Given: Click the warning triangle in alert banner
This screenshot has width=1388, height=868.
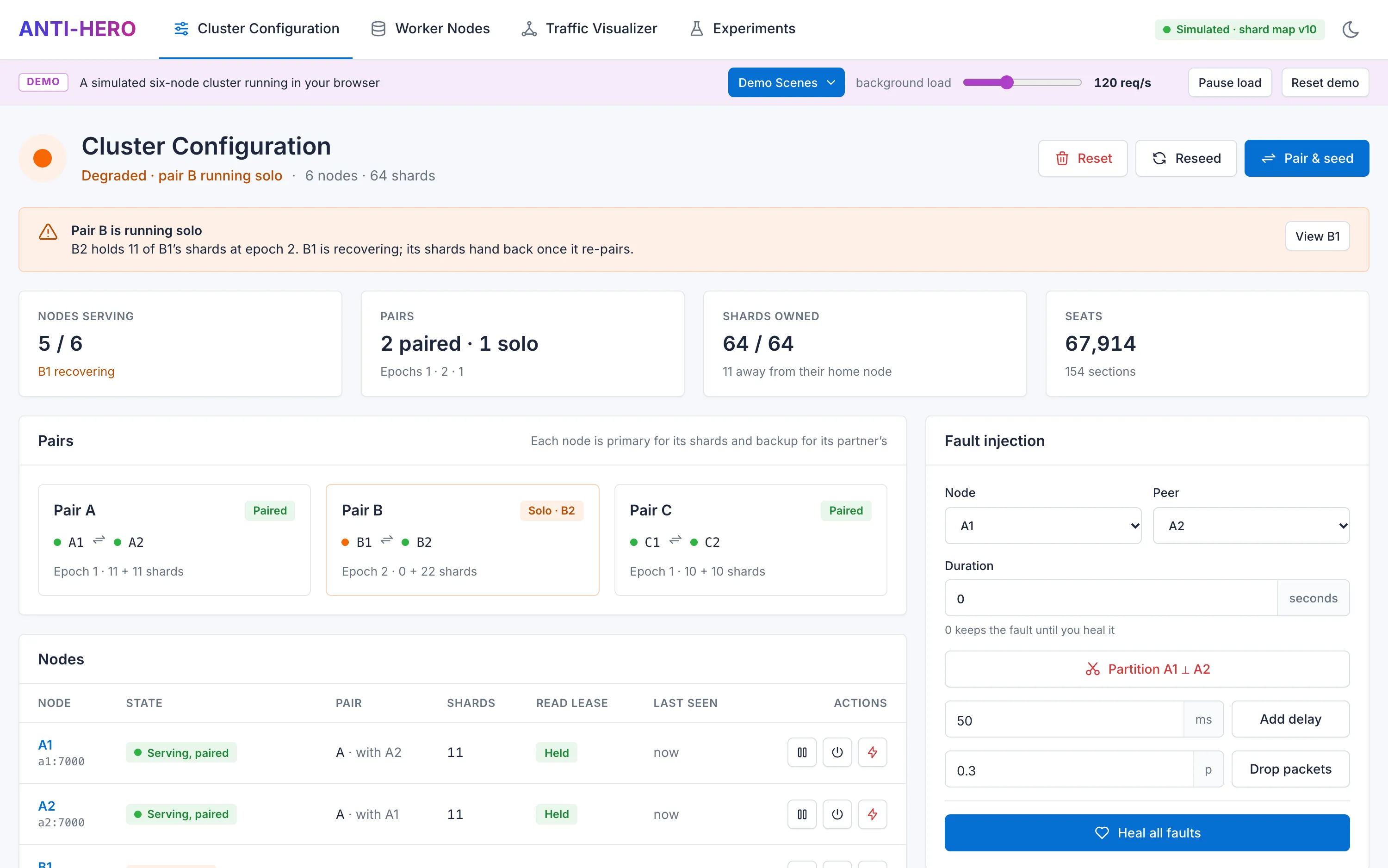Looking at the screenshot, I should coord(48,231).
